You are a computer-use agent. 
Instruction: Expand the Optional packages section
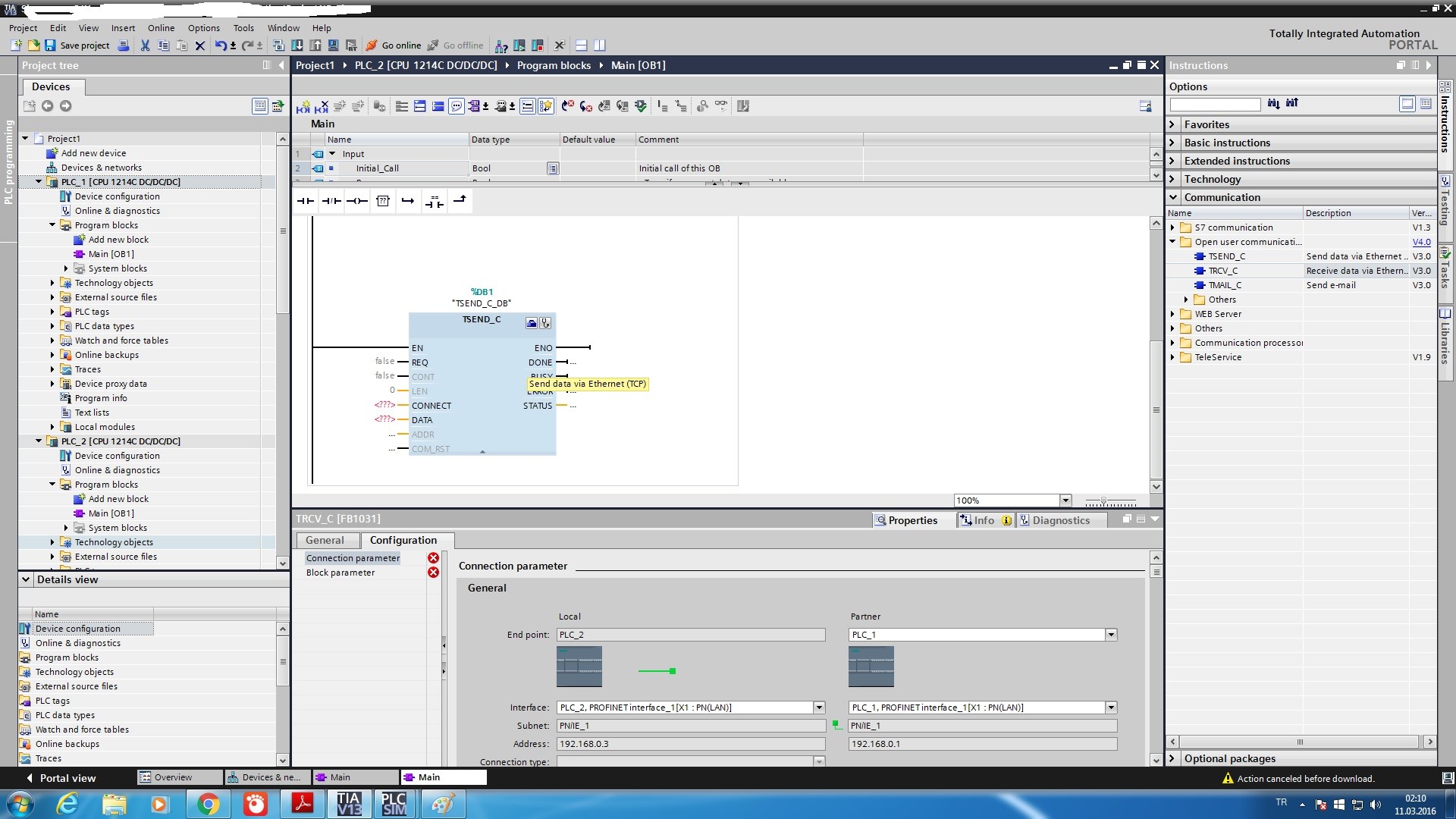coord(1172,758)
